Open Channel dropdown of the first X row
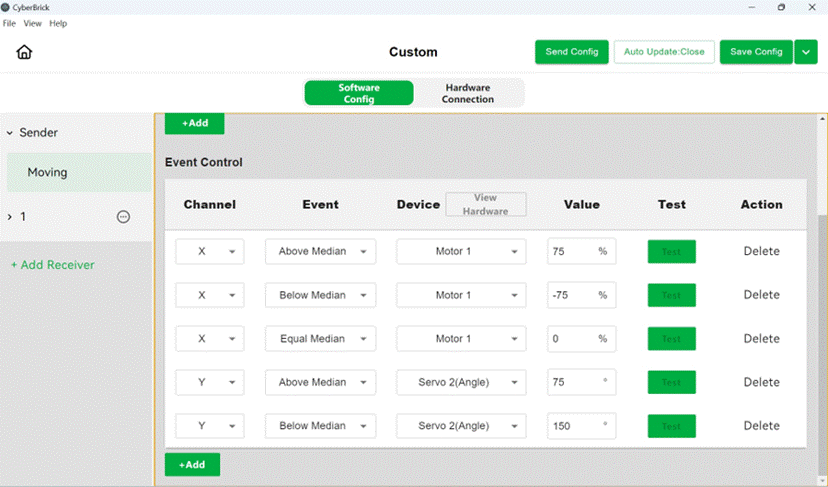The height and width of the screenshot is (487, 828). [210, 251]
